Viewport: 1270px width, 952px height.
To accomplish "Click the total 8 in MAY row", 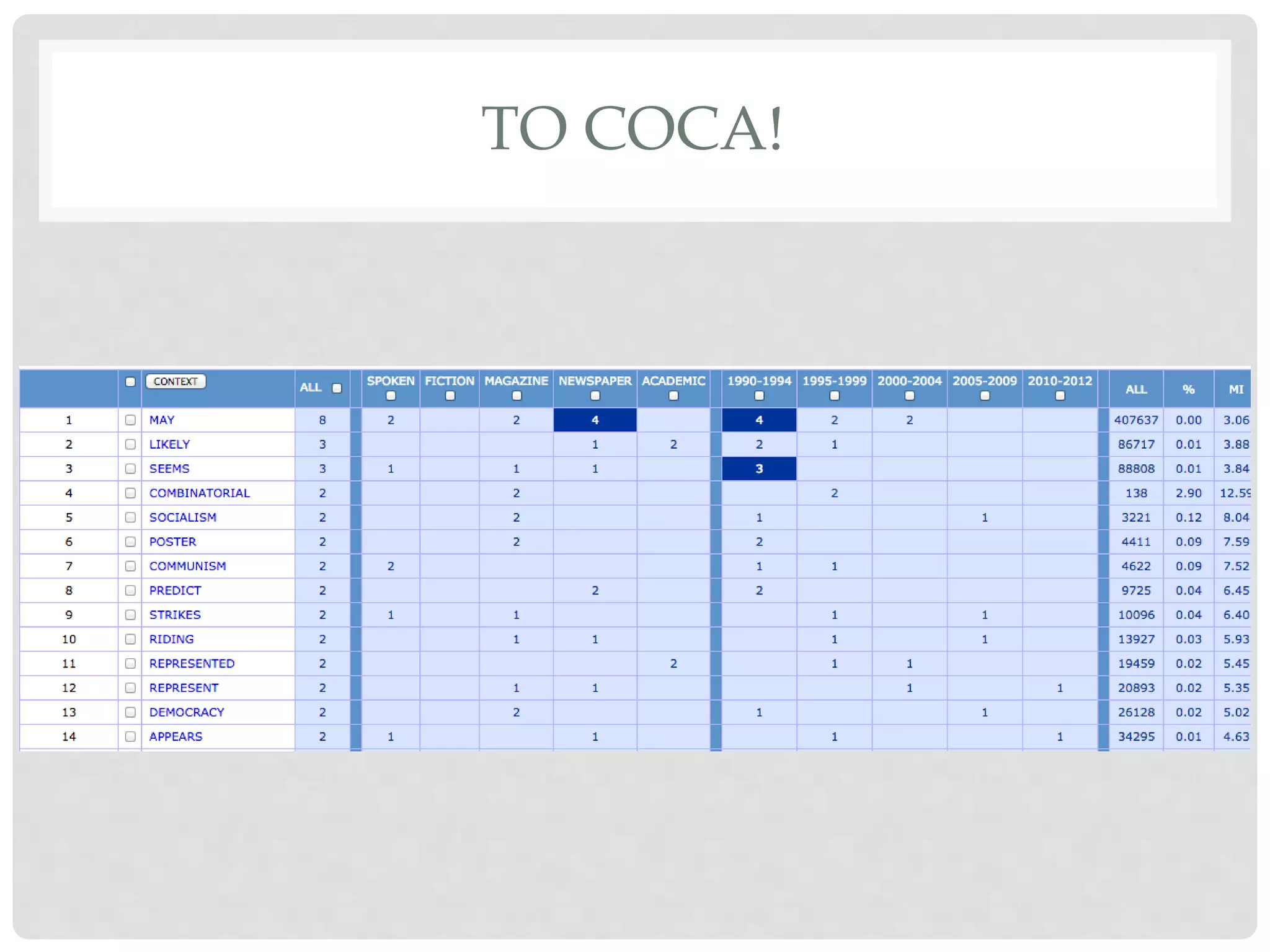I will [x=322, y=420].
